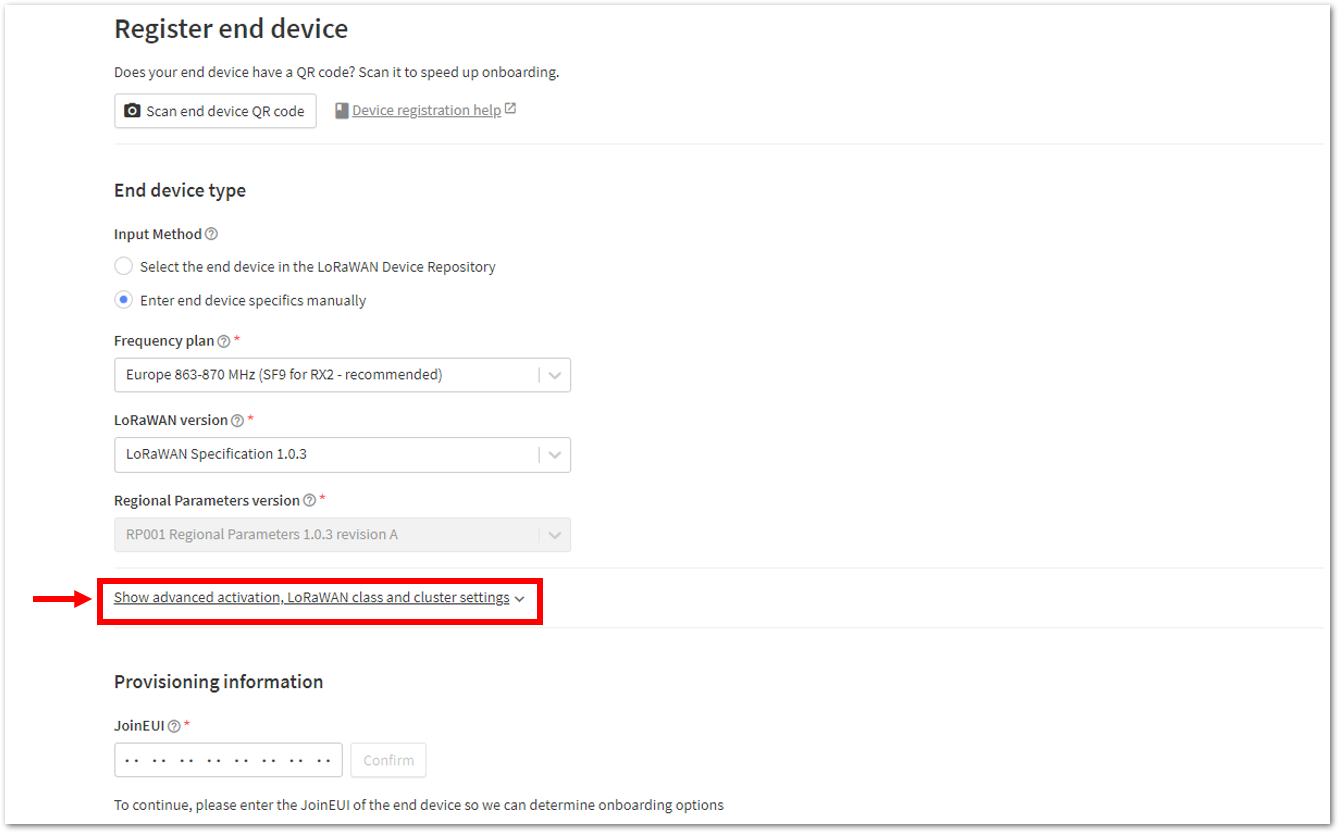This screenshot has width=1339, height=833.
Task: Expand advanced activation and cluster settings
Action: point(319,598)
